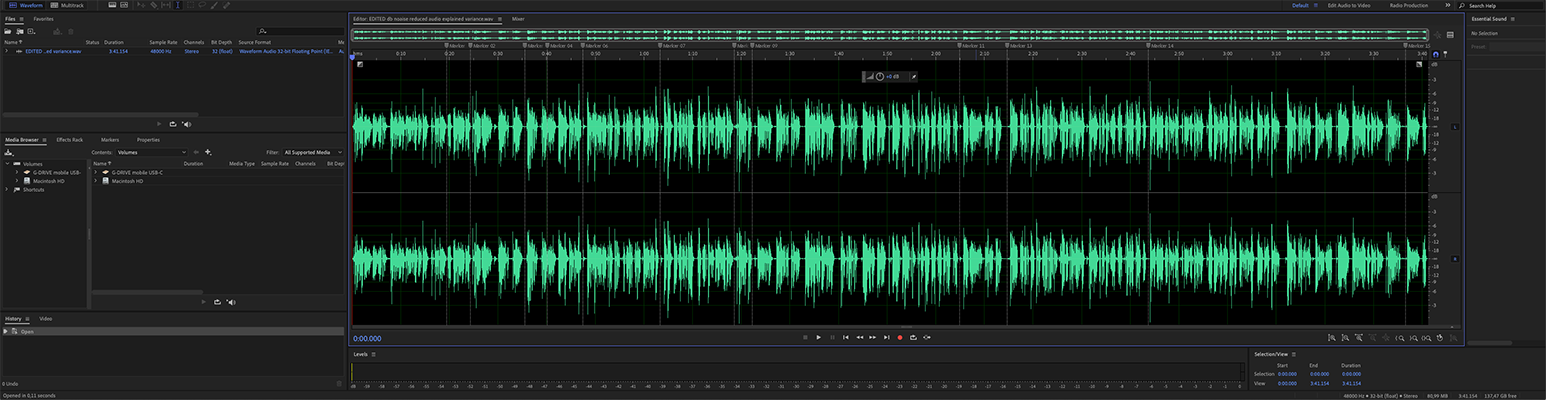Click Move Playhead to Next button
Screen dimensions: 1546x400
click(x=886, y=338)
